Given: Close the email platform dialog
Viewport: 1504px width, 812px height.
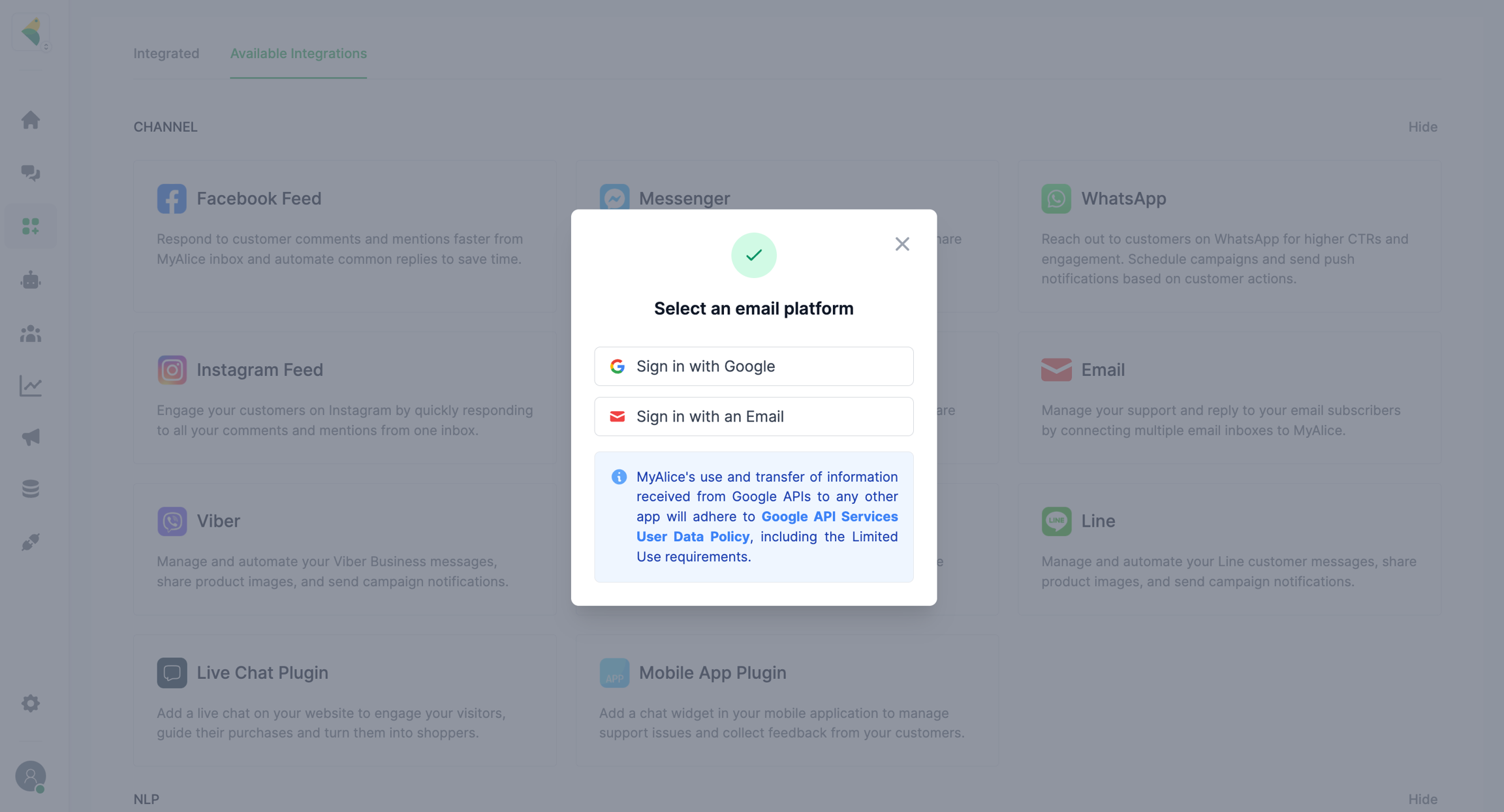Looking at the screenshot, I should [901, 244].
